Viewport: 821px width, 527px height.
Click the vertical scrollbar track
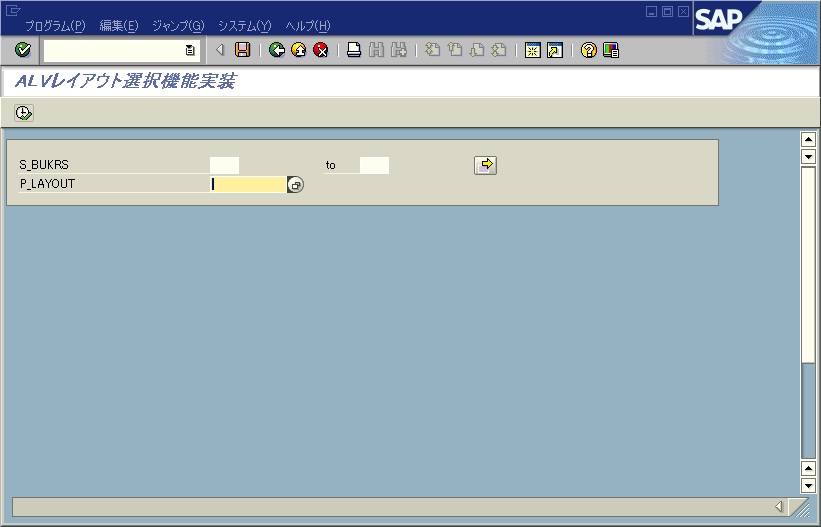pyautogui.click(x=808, y=312)
